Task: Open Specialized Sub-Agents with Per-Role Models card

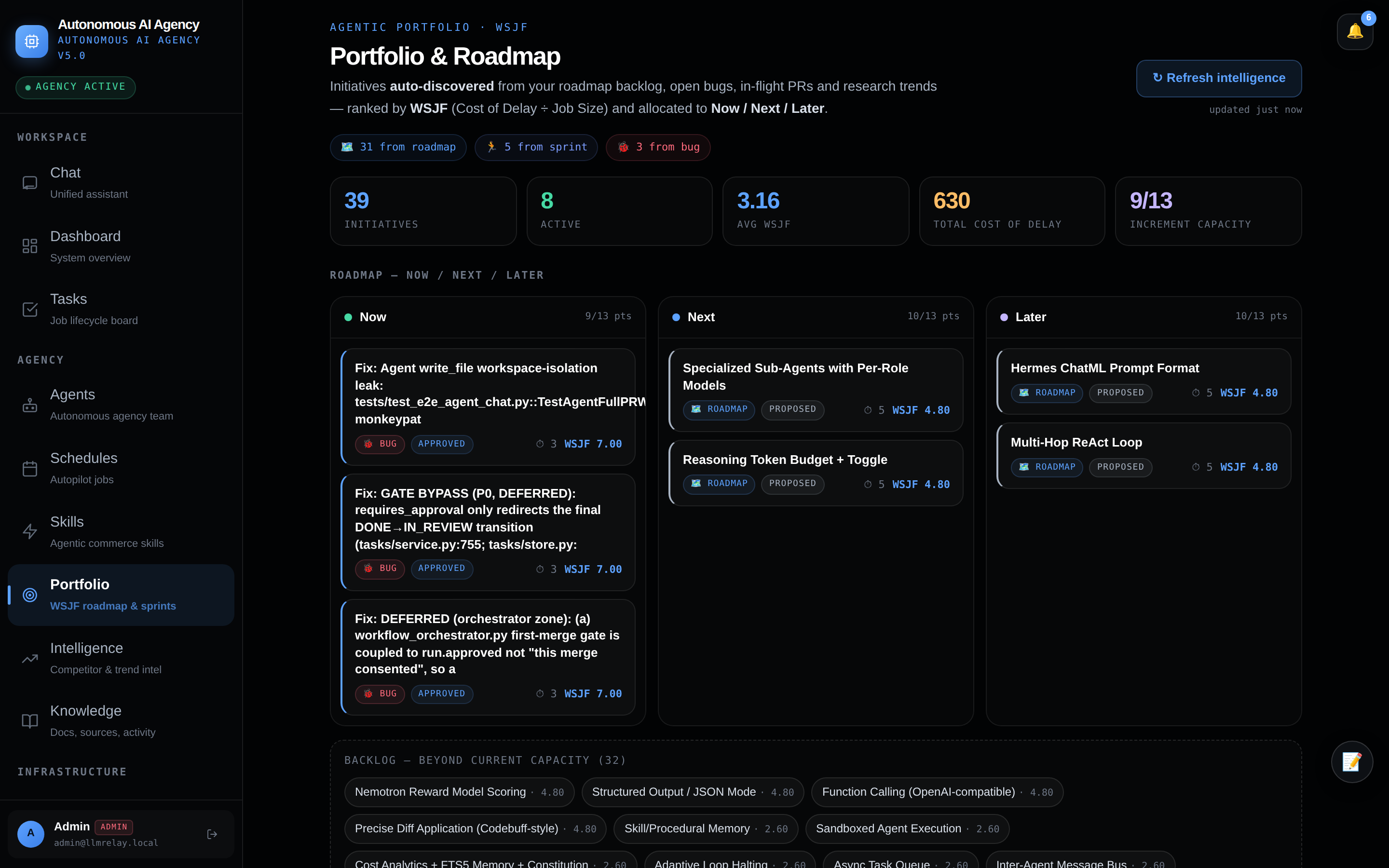Action: pos(816,390)
